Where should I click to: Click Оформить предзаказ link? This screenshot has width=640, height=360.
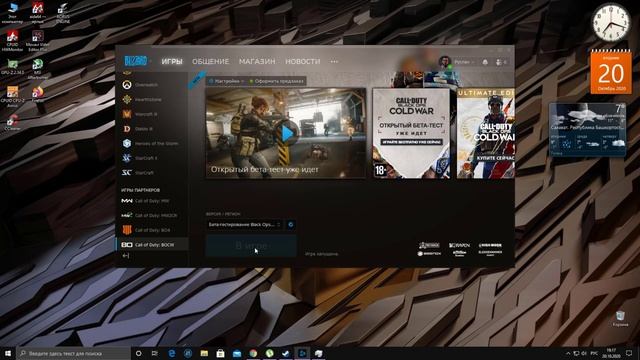pyautogui.click(x=277, y=81)
